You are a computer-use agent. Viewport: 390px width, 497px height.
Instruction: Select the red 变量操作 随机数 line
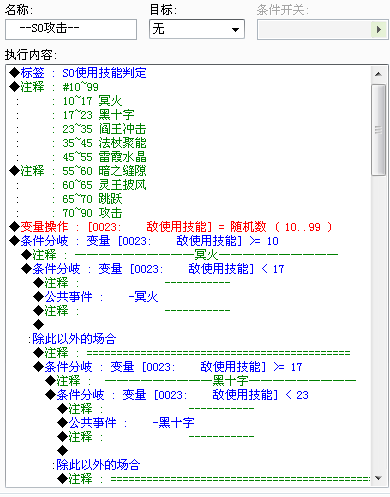click(x=171, y=227)
